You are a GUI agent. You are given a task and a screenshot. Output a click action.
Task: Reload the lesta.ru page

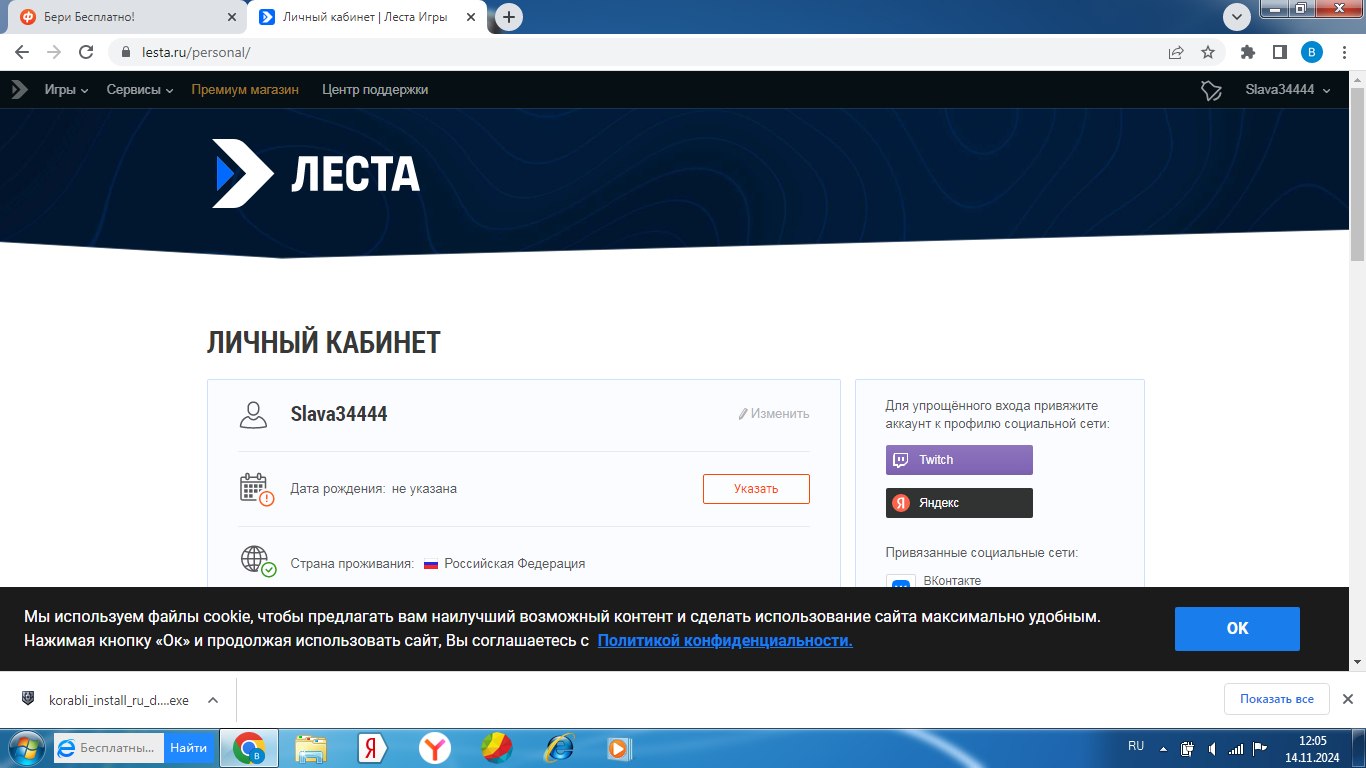pos(86,52)
